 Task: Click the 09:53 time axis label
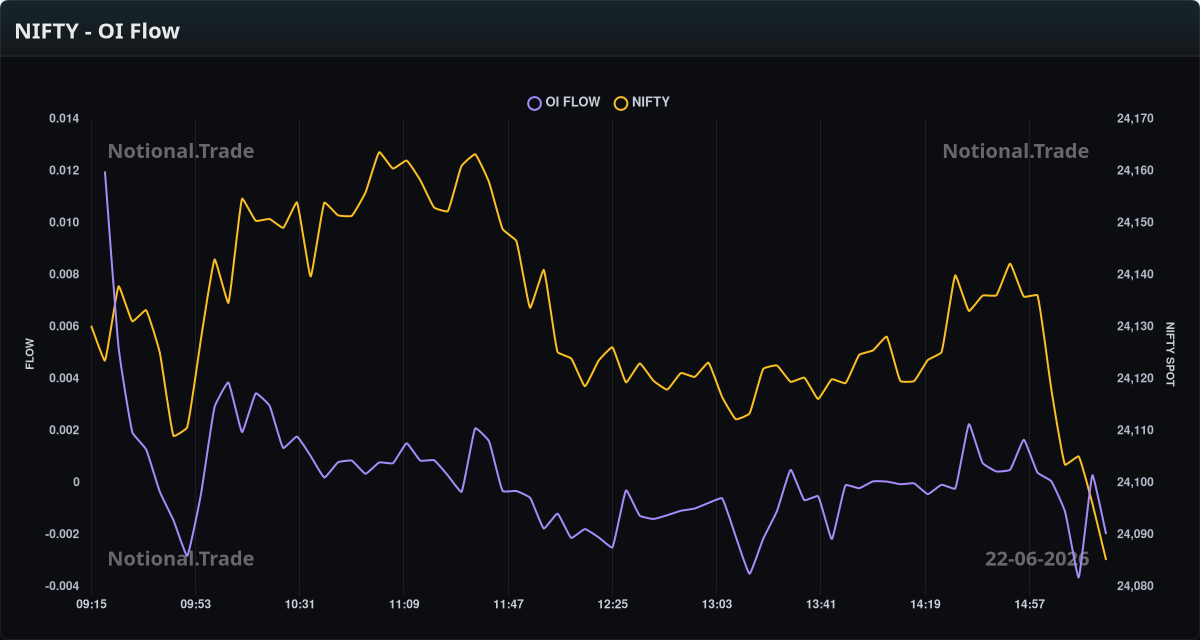[195, 604]
